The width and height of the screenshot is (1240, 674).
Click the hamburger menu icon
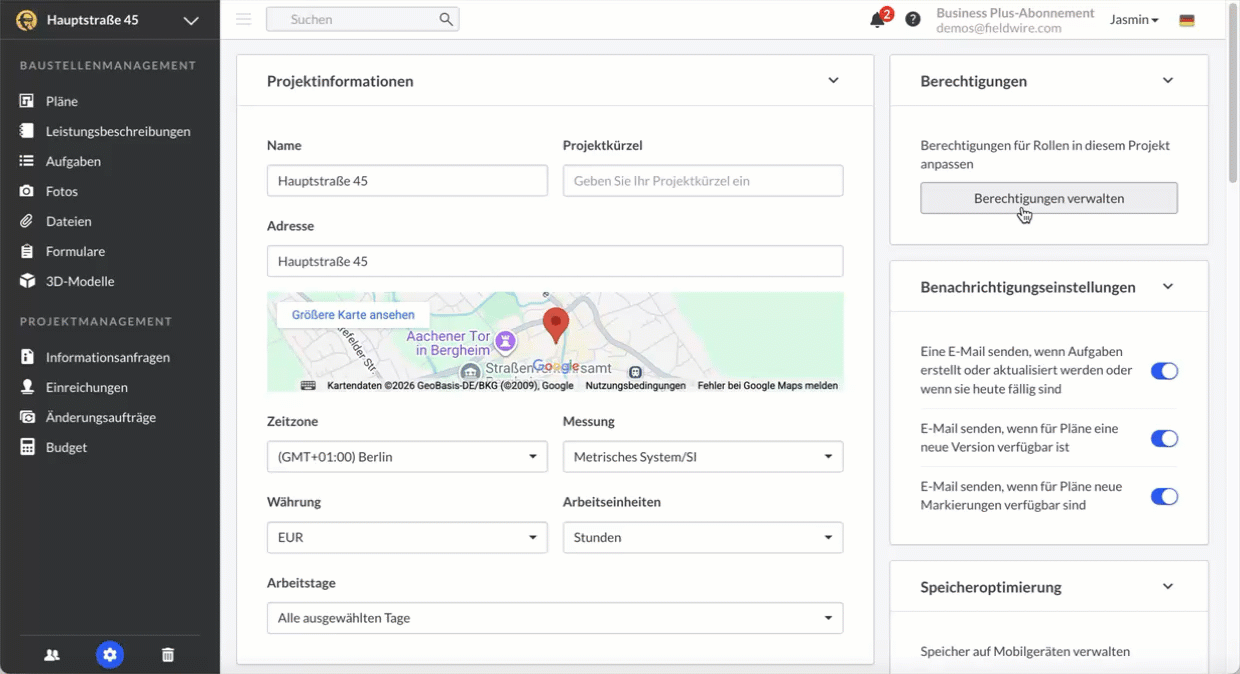(243, 19)
